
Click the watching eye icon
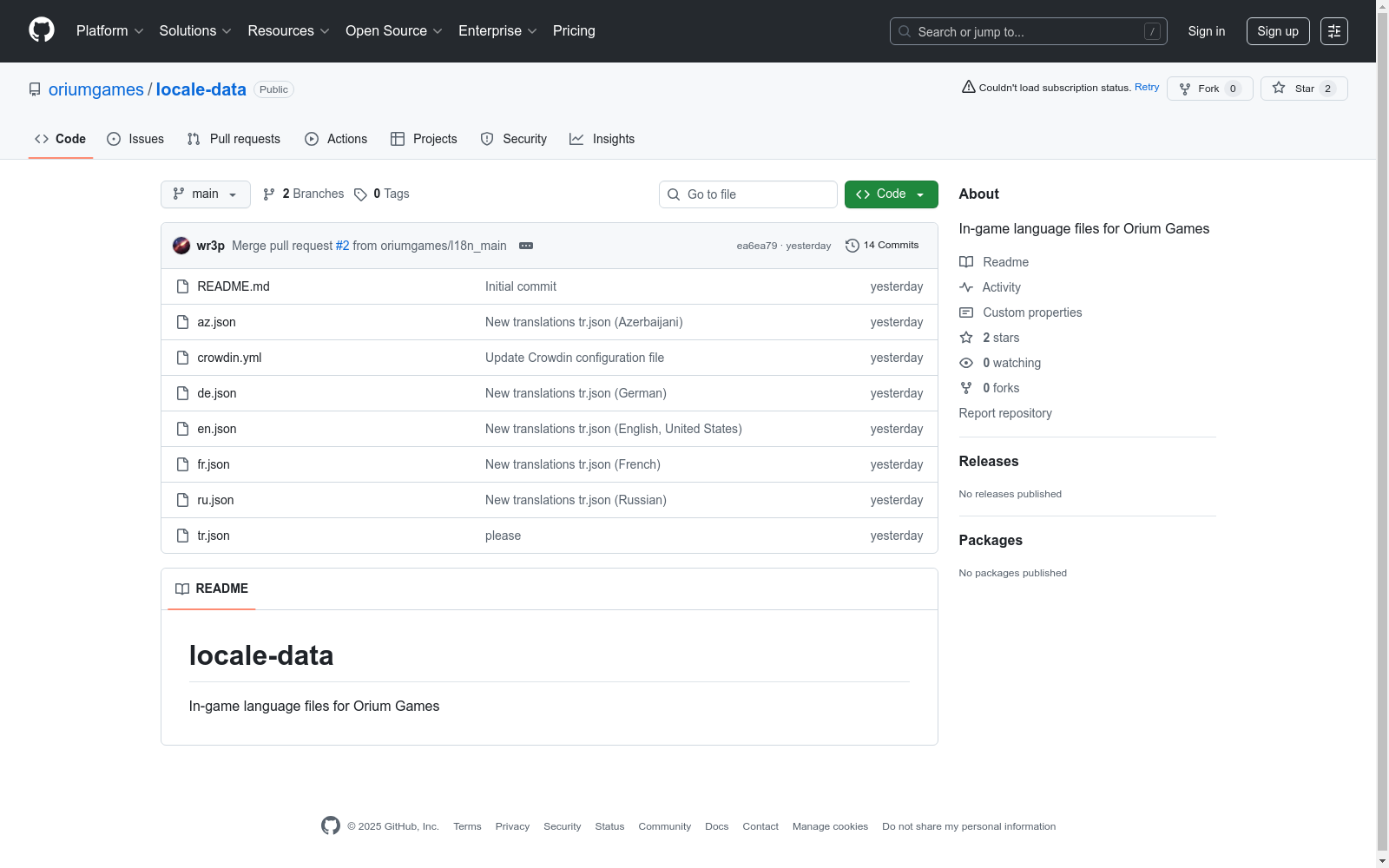pyautogui.click(x=966, y=363)
